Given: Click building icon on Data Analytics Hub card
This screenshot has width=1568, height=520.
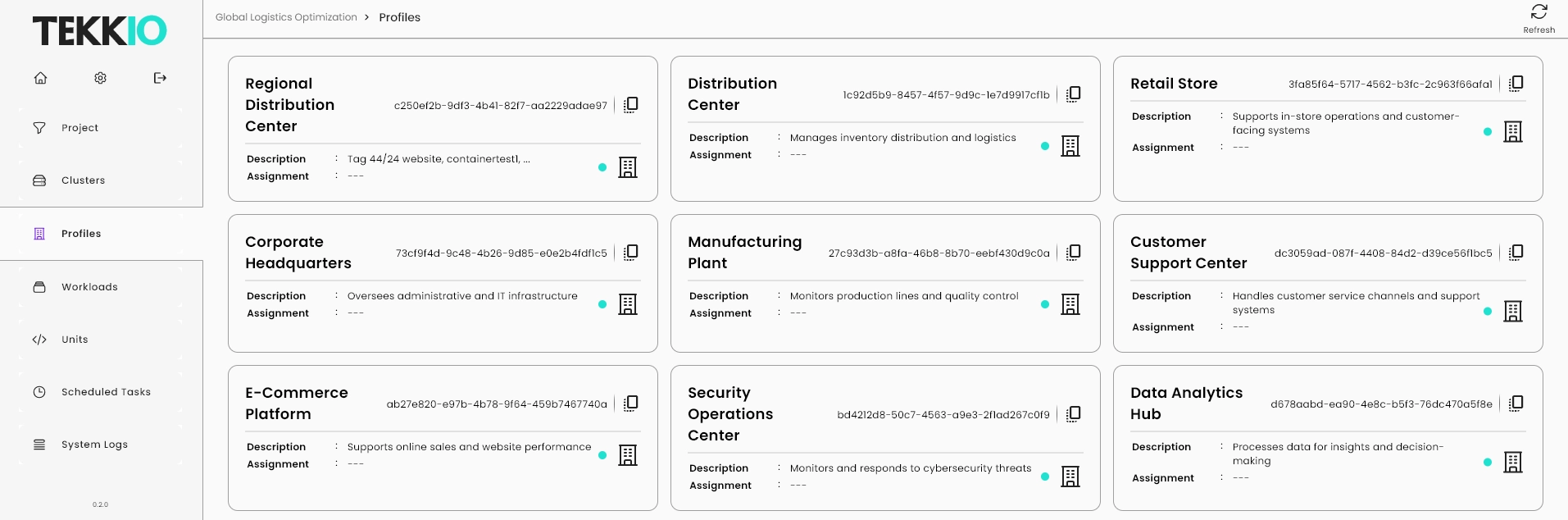Looking at the screenshot, I should (1513, 462).
